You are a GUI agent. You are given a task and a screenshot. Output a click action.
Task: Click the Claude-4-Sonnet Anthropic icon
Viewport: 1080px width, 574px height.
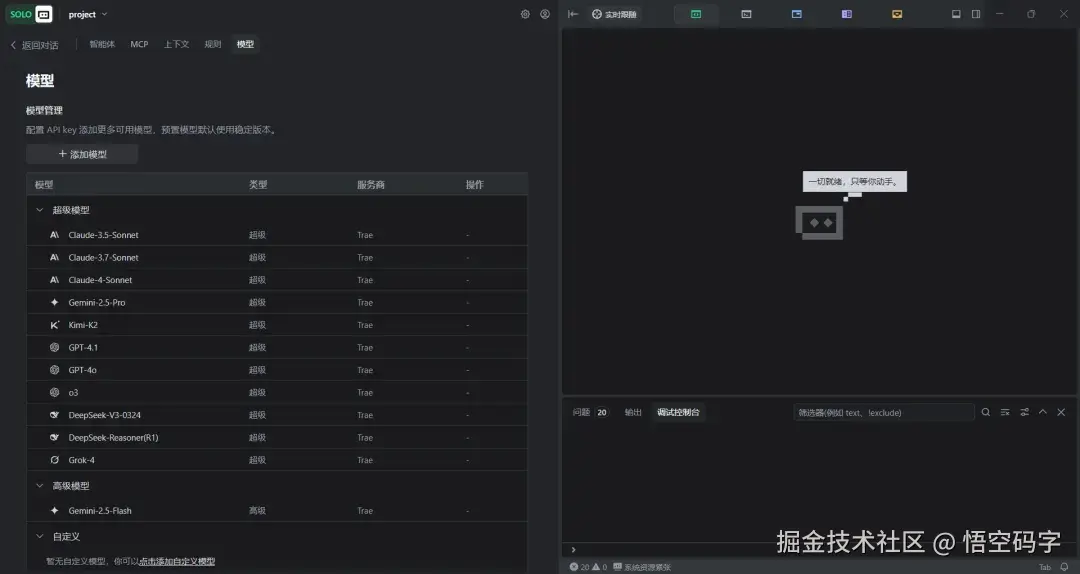54,280
